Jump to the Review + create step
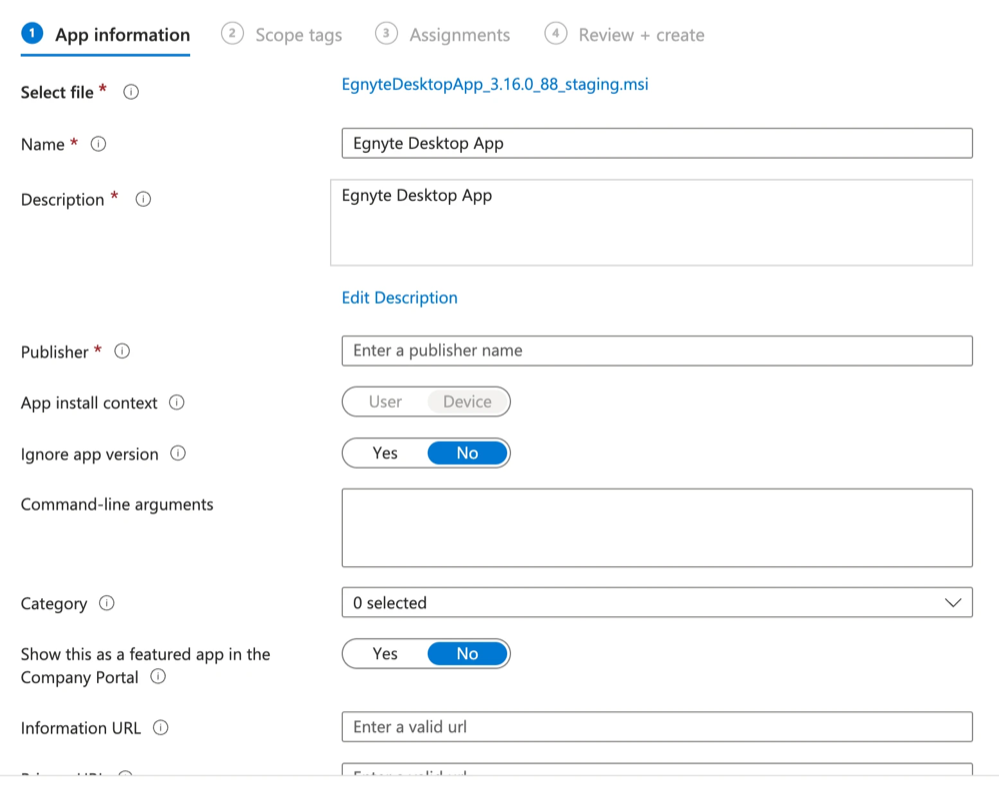Image resolution: width=999 pixels, height=789 pixels. pos(624,35)
